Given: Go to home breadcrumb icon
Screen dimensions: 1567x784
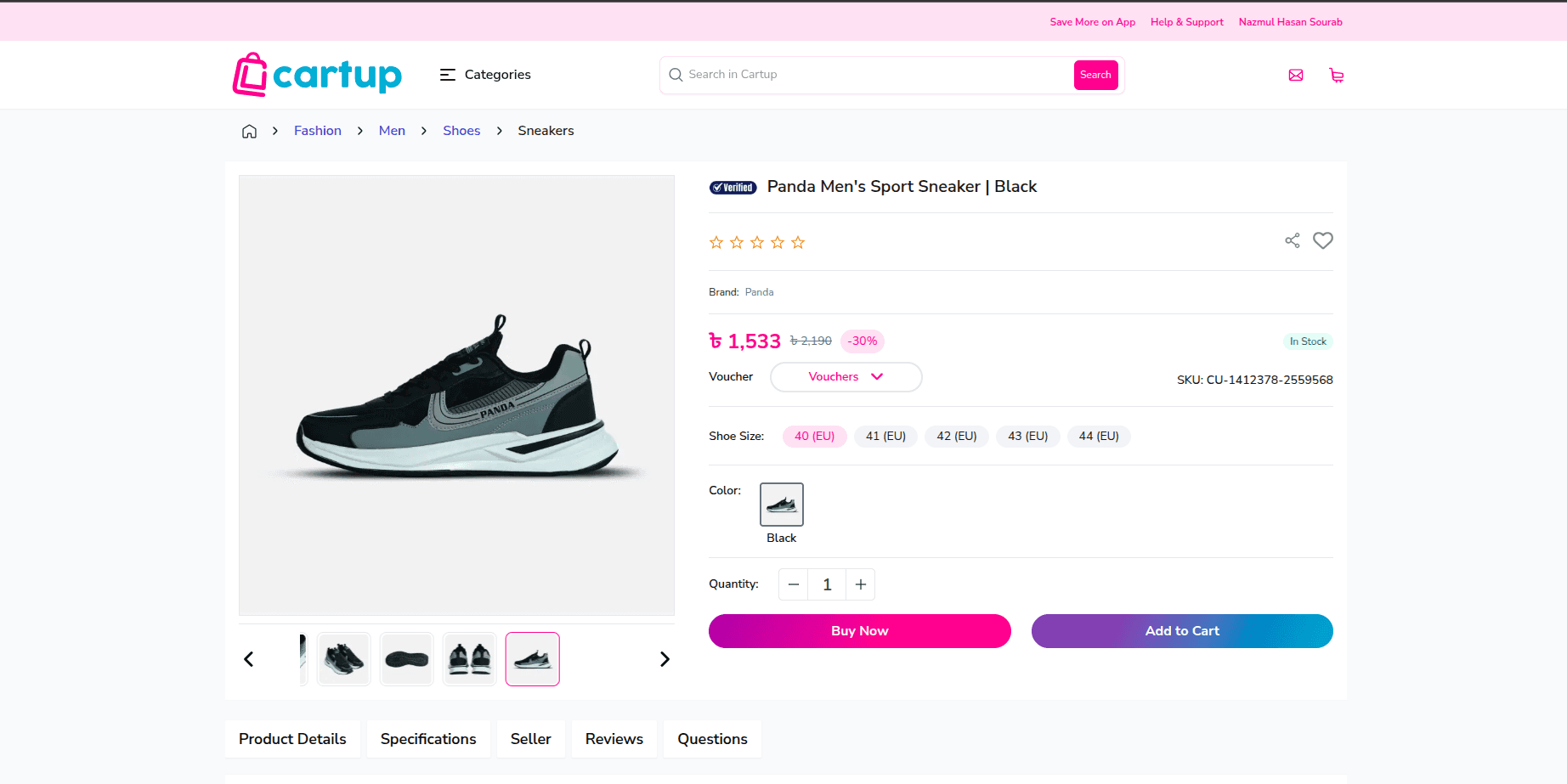Looking at the screenshot, I should [249, 131].
